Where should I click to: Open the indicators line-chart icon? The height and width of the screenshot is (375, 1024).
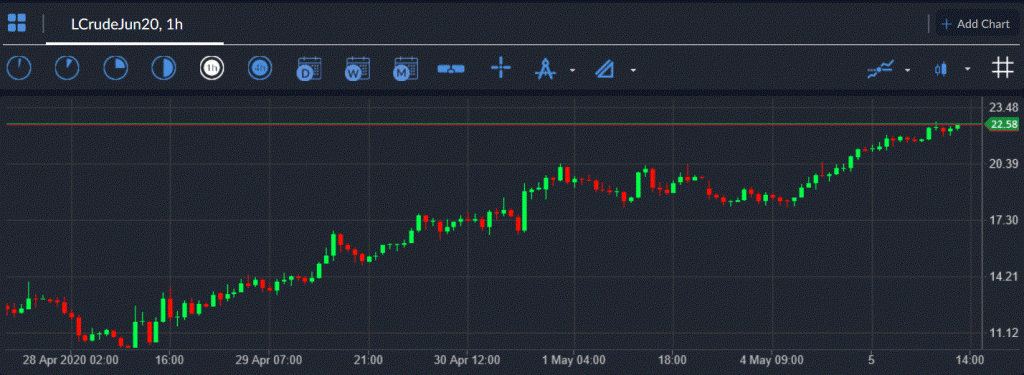[x=880, y=69]
